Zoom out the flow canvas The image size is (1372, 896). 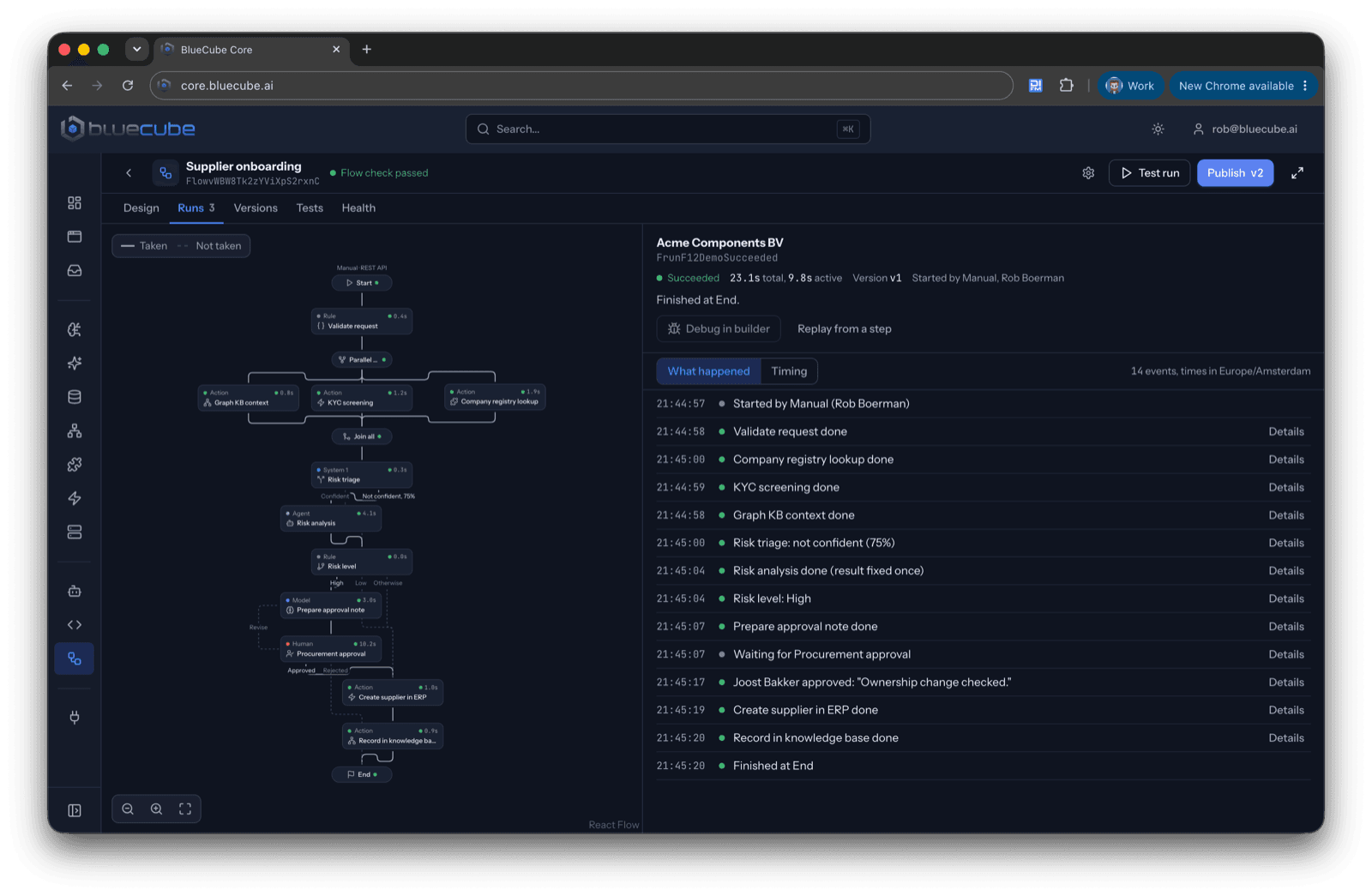click(128, 809)
